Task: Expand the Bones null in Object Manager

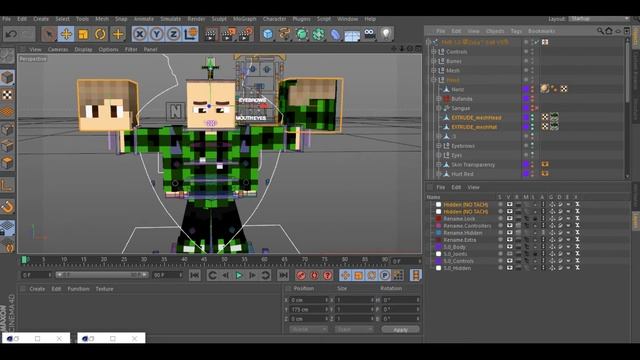Action: coord(433,61)
